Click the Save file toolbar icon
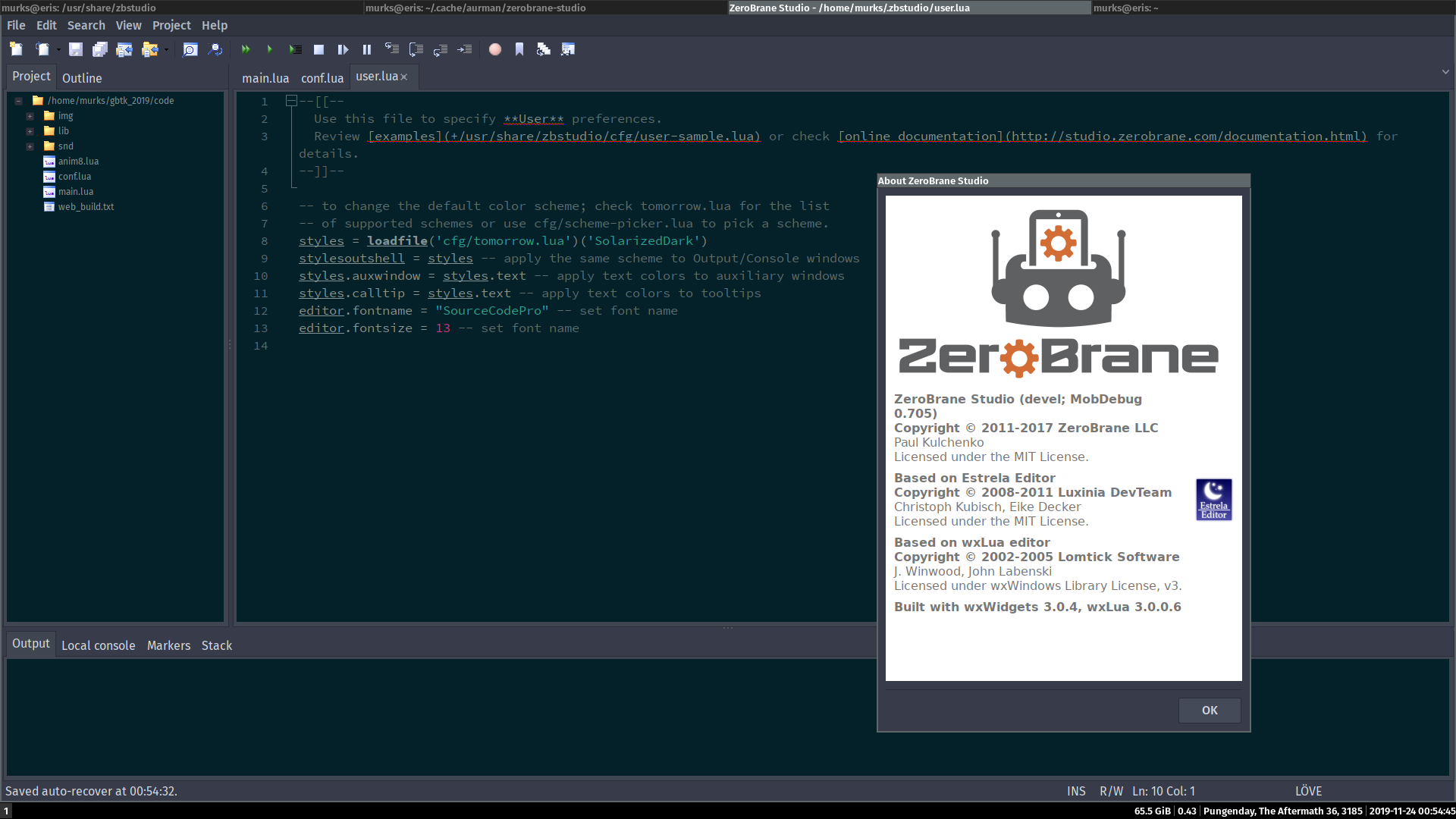 [x=75, y=49]
